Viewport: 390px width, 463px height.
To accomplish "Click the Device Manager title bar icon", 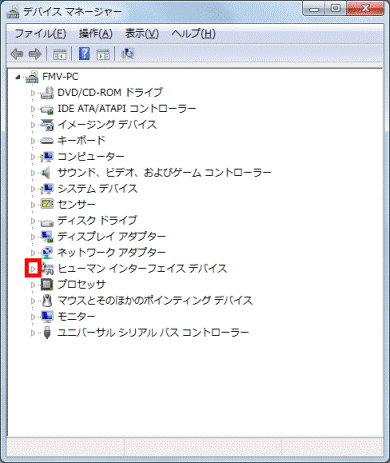I will click(x=13, y=12).
